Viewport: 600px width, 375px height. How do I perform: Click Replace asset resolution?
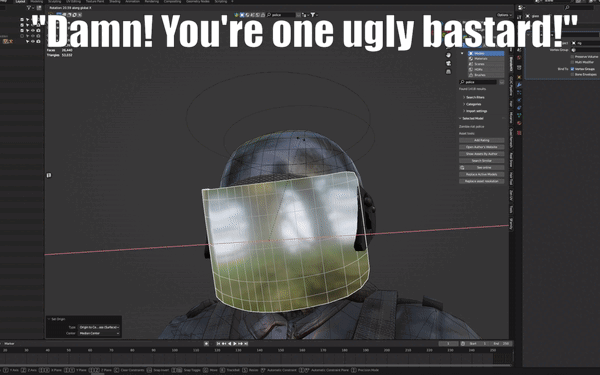[482, 181]
